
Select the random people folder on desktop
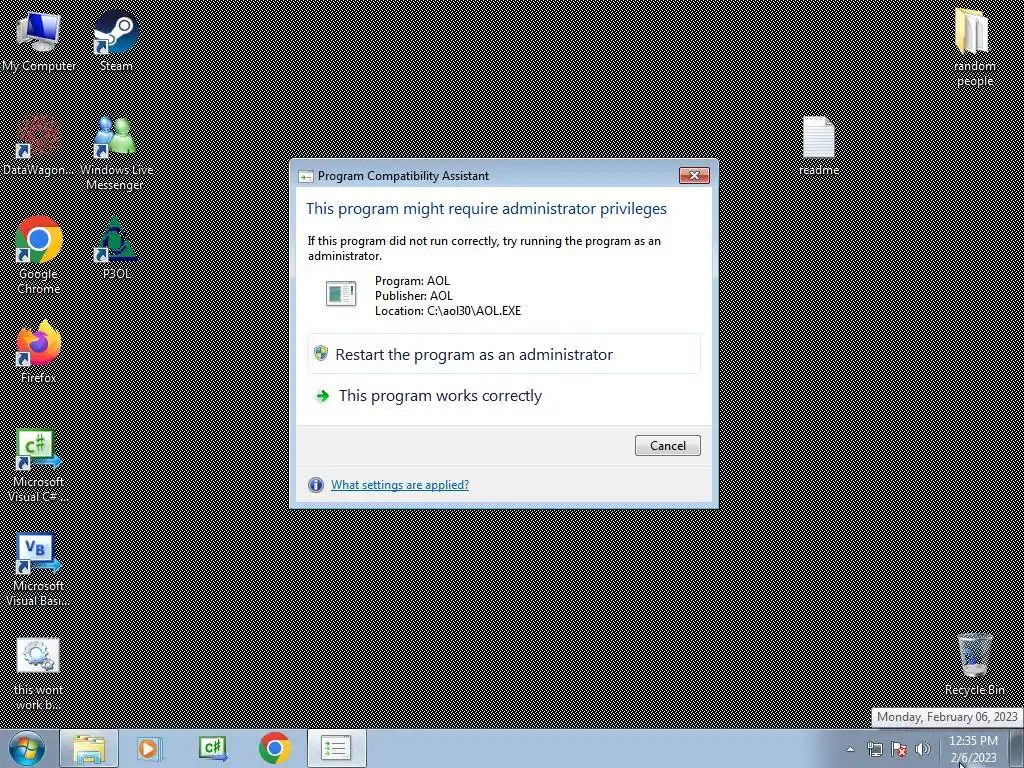coord(974,48)
